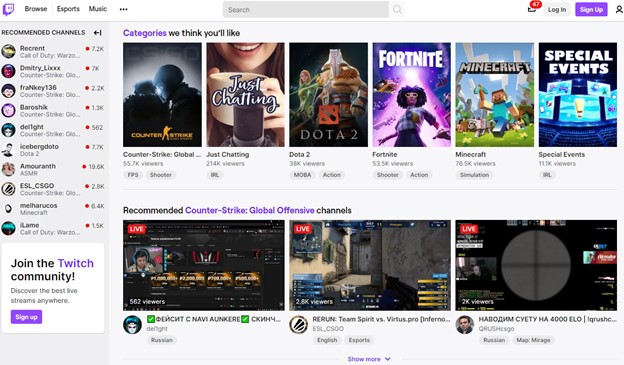Select the MOBA tag under Dota 2
The width and height of the screenshot is (624, 365).
point(302,175)
